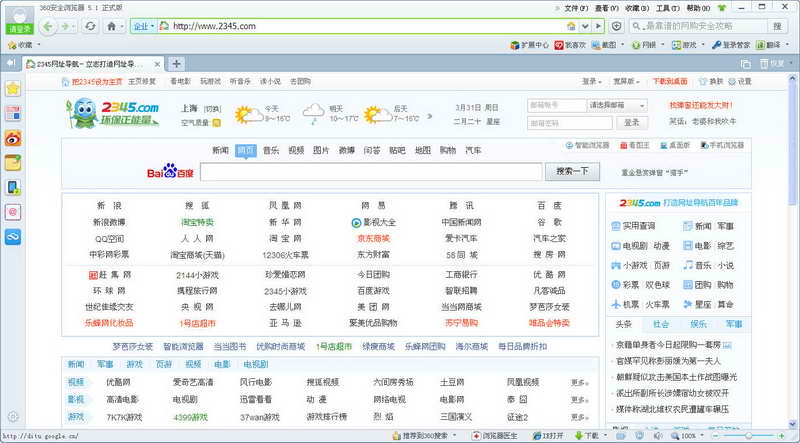Open a new tab with plus button
The image size is (800, 443).
point(176,64)
